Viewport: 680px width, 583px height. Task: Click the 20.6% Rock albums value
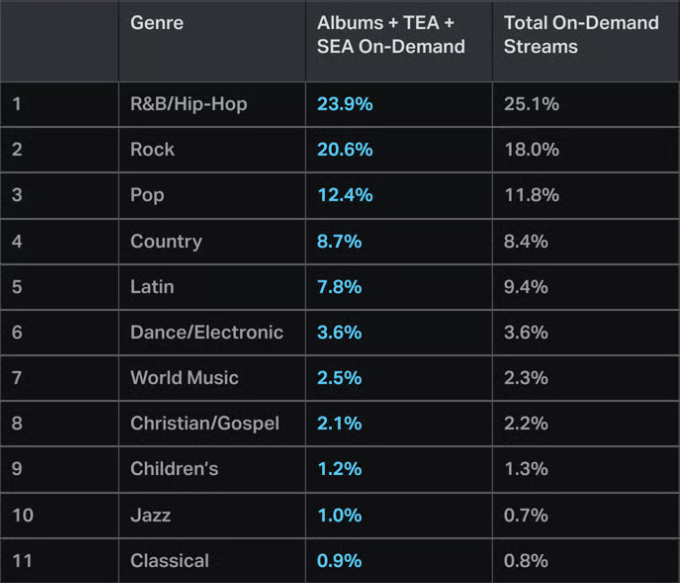pyautogui.click(x=345, y=150)
